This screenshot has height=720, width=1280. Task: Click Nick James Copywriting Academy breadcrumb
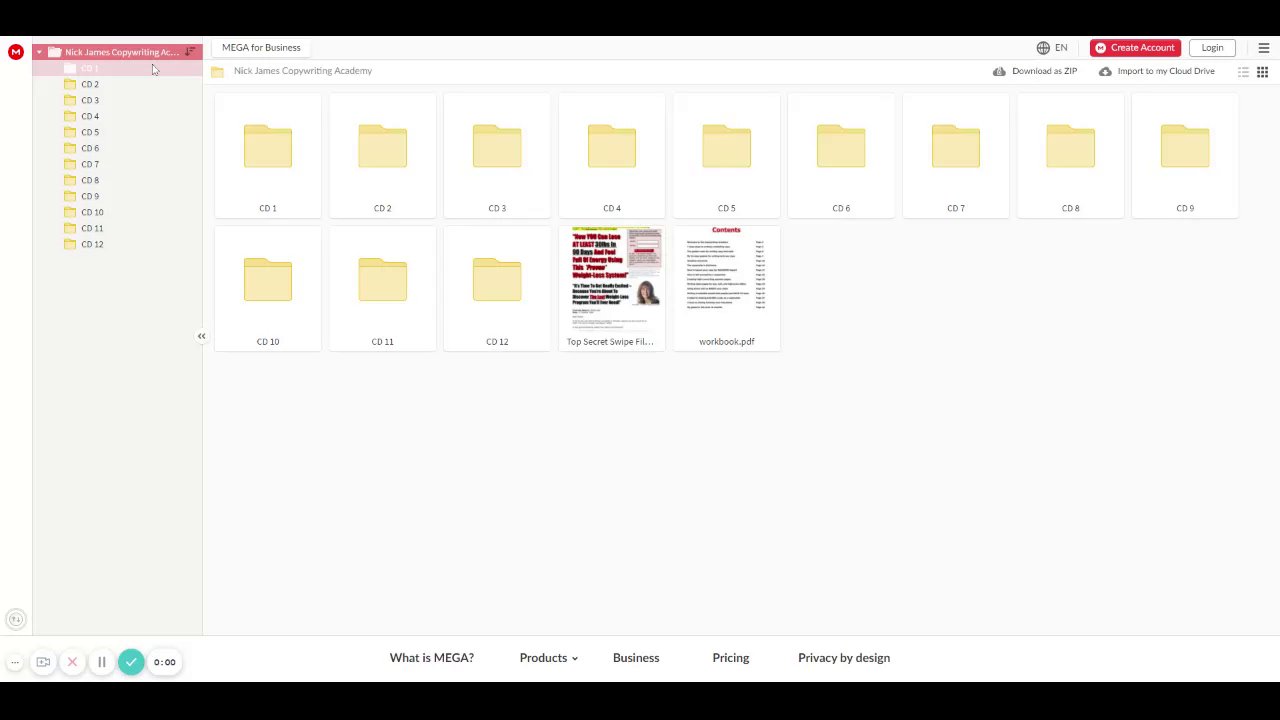pos(303,71)
